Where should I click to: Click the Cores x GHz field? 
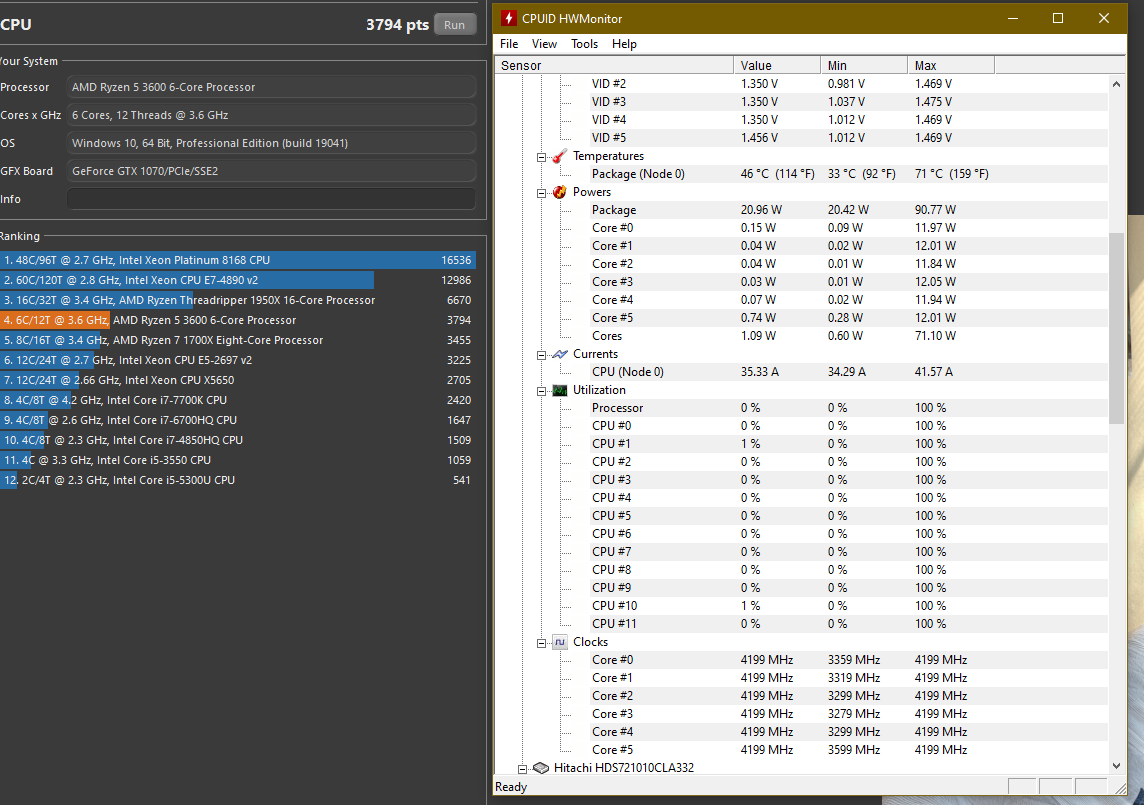click(271, 115)
